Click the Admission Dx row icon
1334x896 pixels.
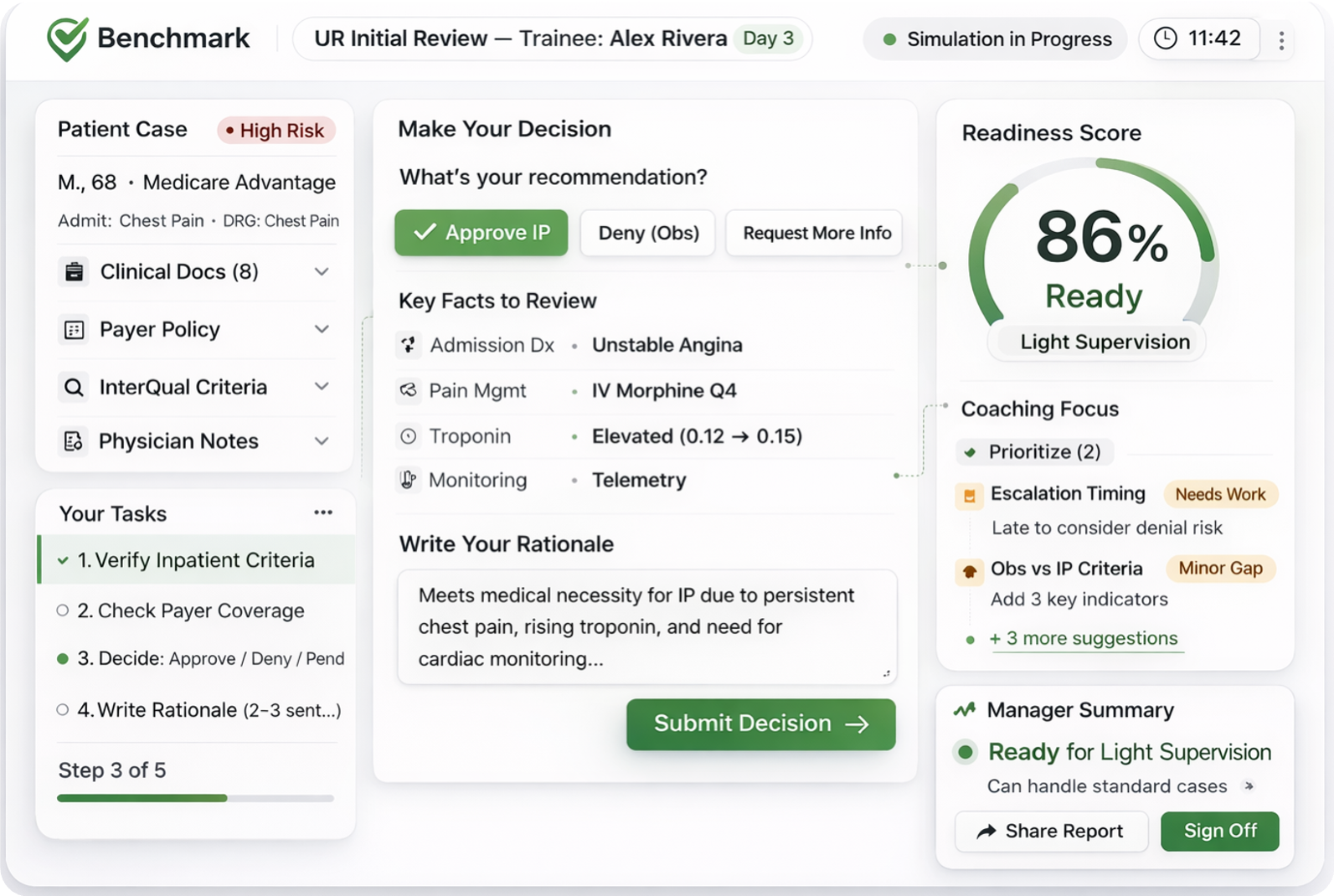click(x=408, y=345)
